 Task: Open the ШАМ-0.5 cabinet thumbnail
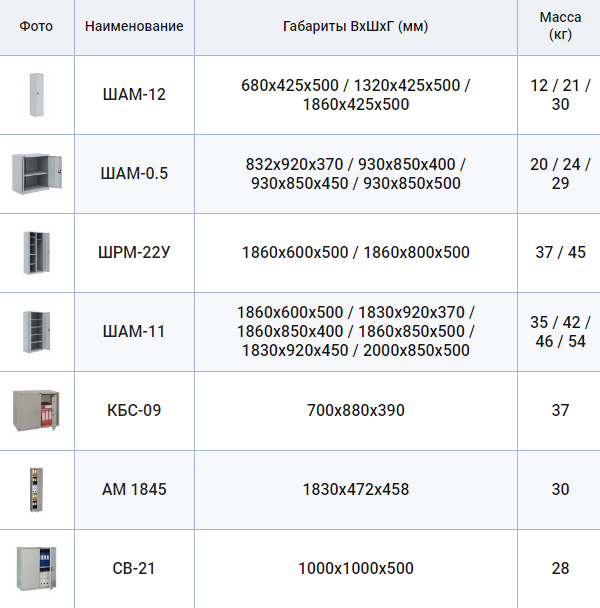(36, 174)
